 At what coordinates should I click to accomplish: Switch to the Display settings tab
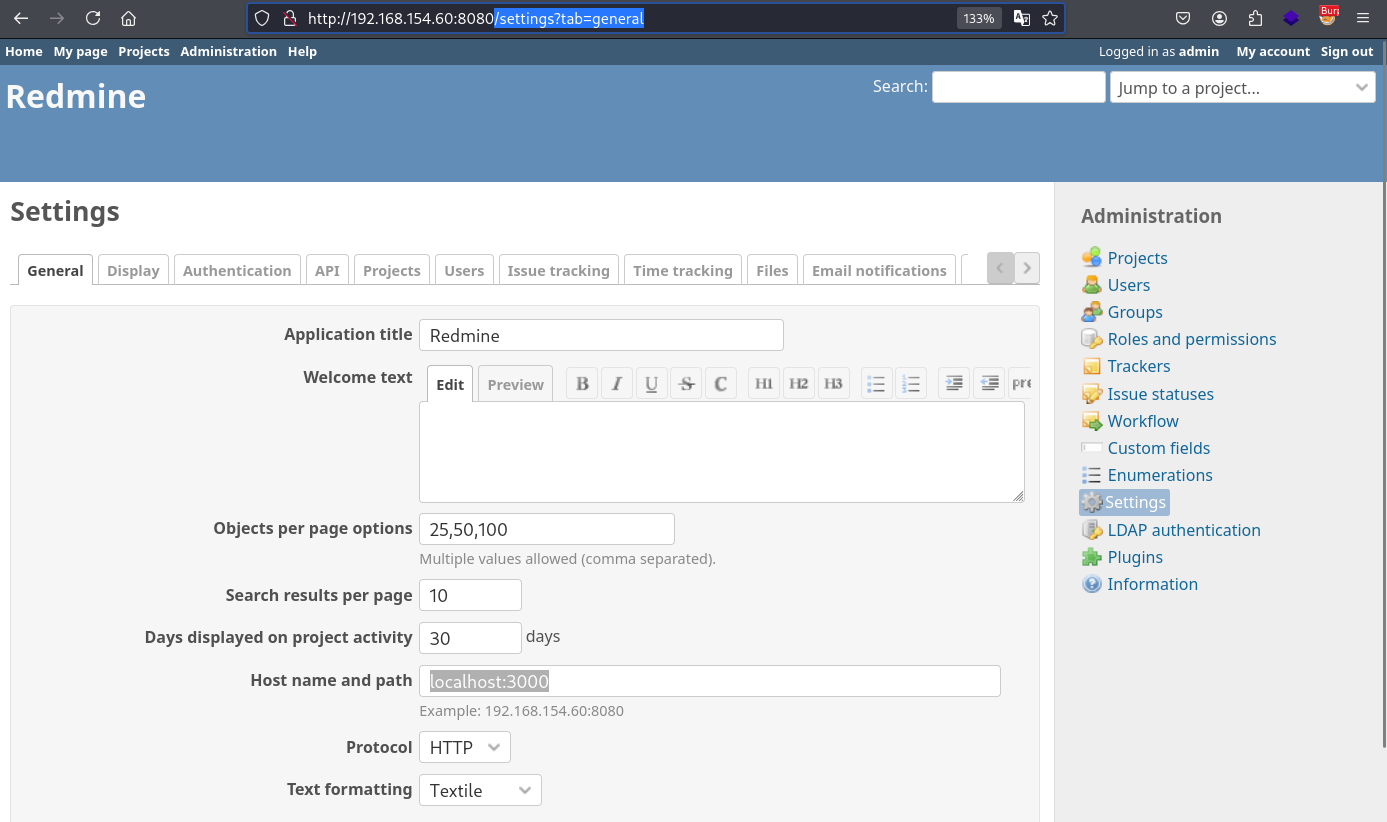(x=133, y=270)
